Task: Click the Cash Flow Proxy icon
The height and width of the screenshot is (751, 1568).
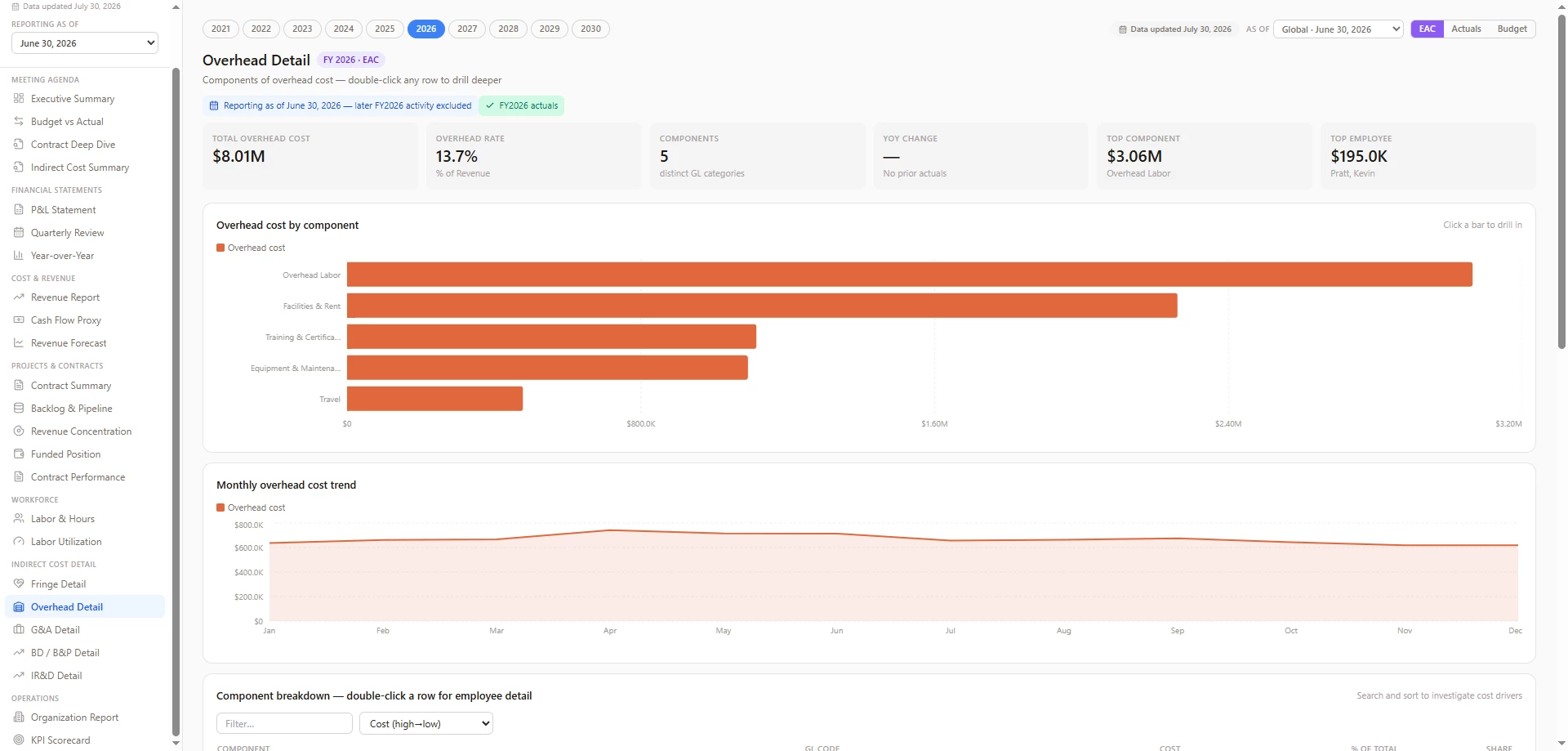Action: 19,320
